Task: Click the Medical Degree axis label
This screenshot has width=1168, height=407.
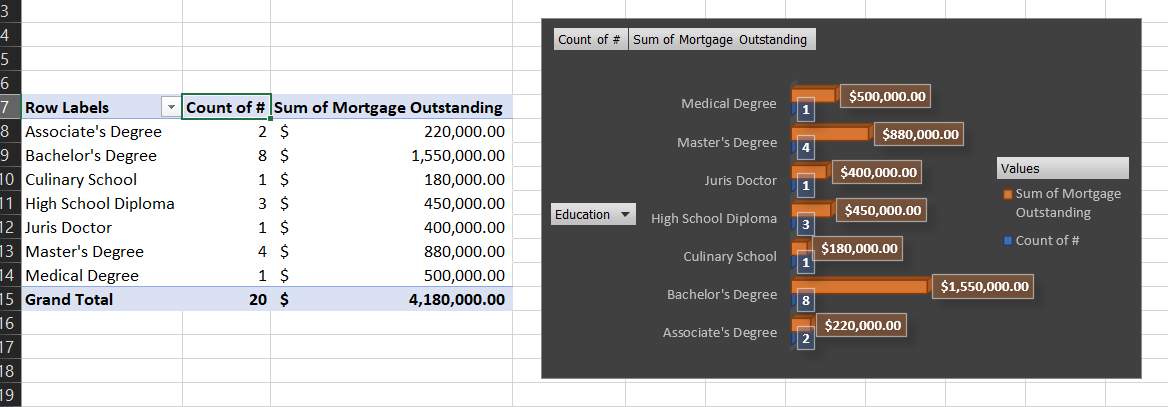Action: [728, 104]
